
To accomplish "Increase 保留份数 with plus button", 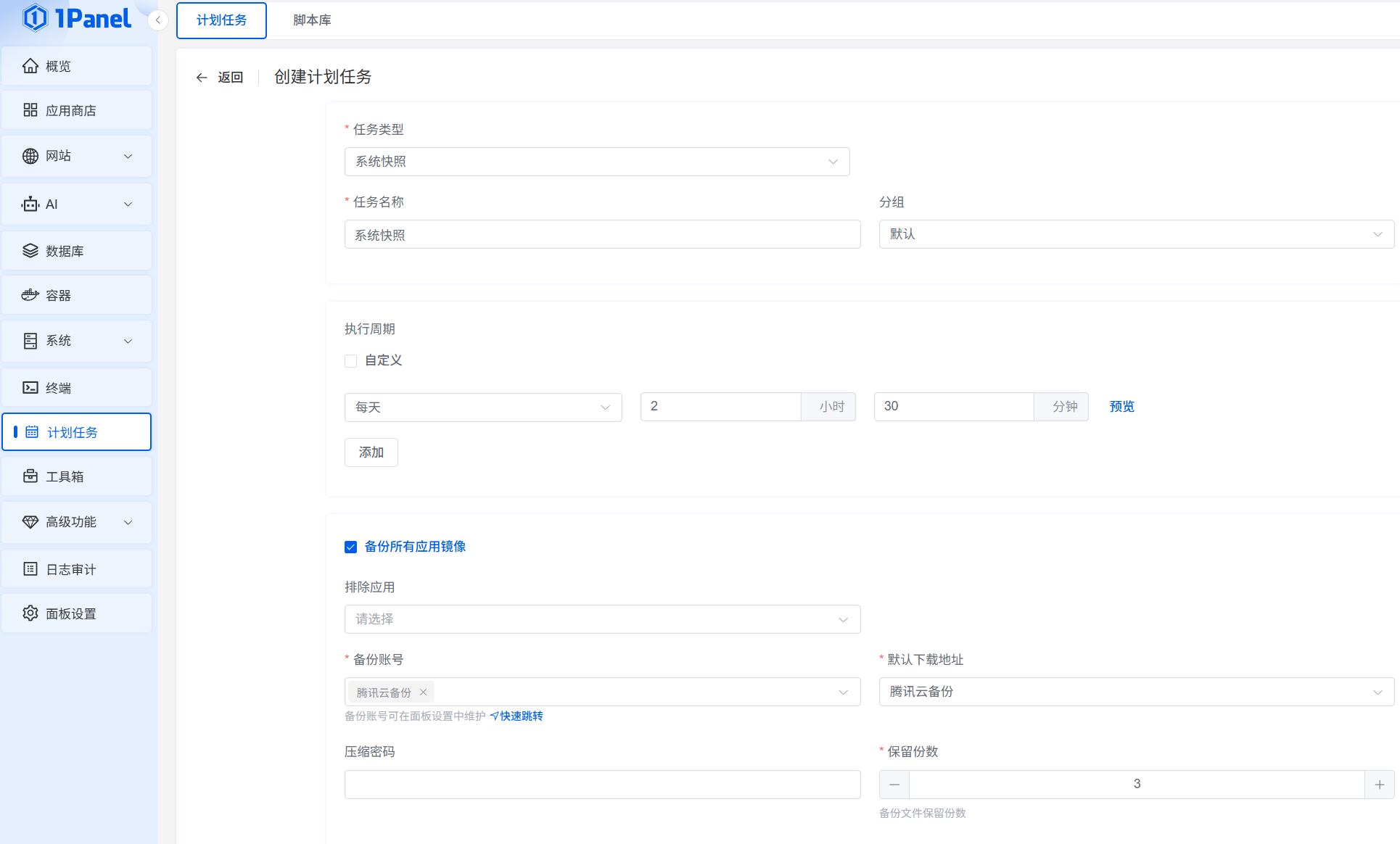I will point(1379,785).
